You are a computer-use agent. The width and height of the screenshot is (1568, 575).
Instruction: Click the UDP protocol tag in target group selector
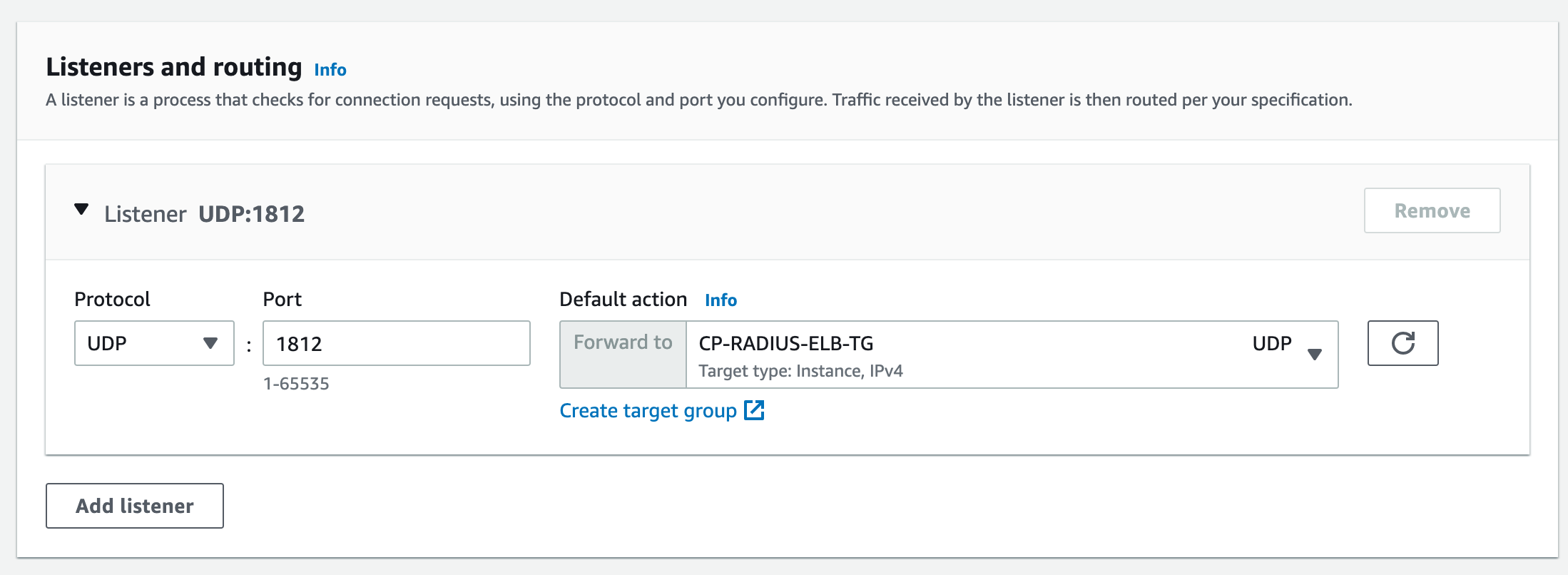pos(1271,344)
